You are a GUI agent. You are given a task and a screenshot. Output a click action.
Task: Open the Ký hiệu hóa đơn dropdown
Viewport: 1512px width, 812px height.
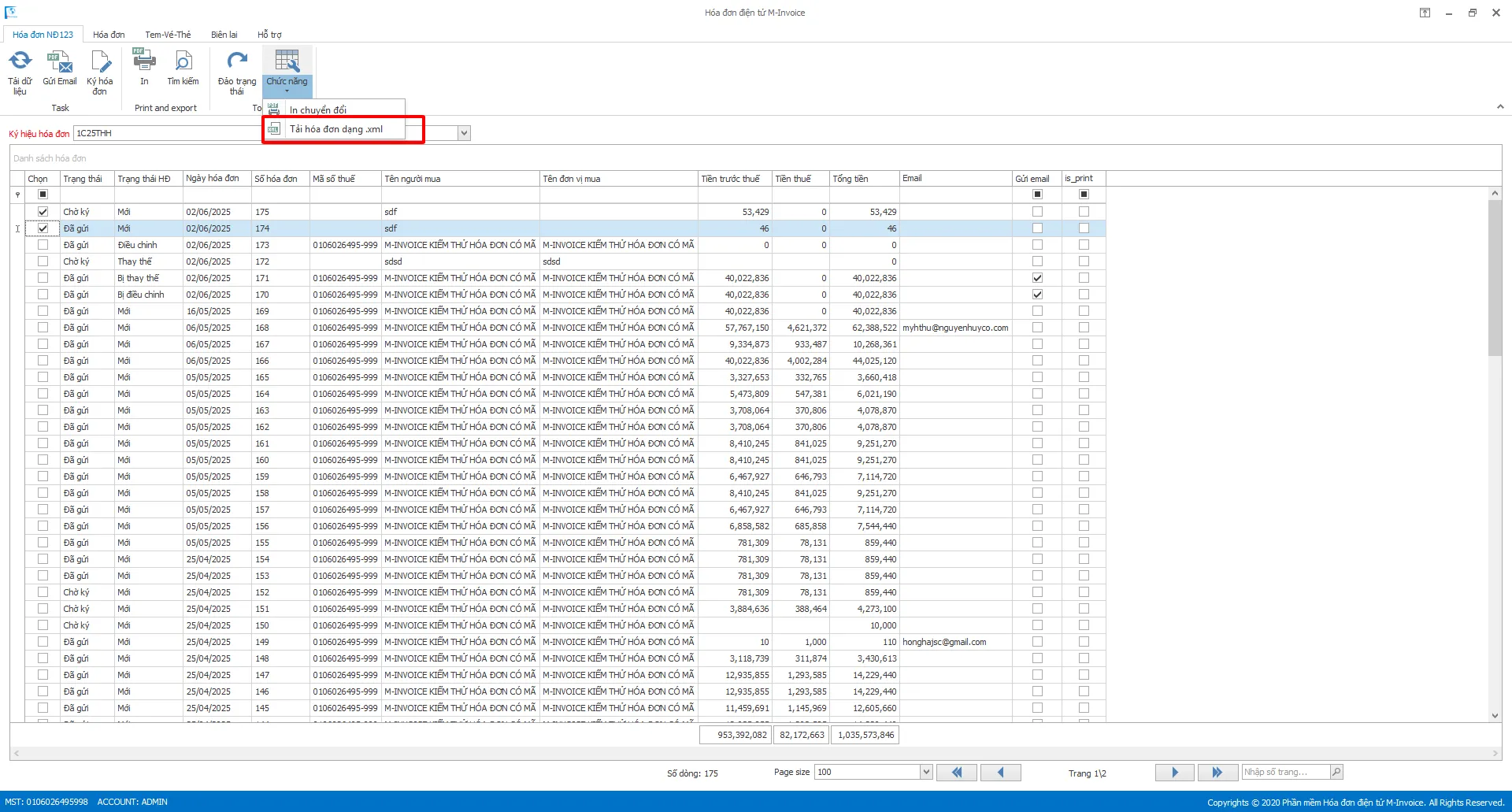(464, 133)
